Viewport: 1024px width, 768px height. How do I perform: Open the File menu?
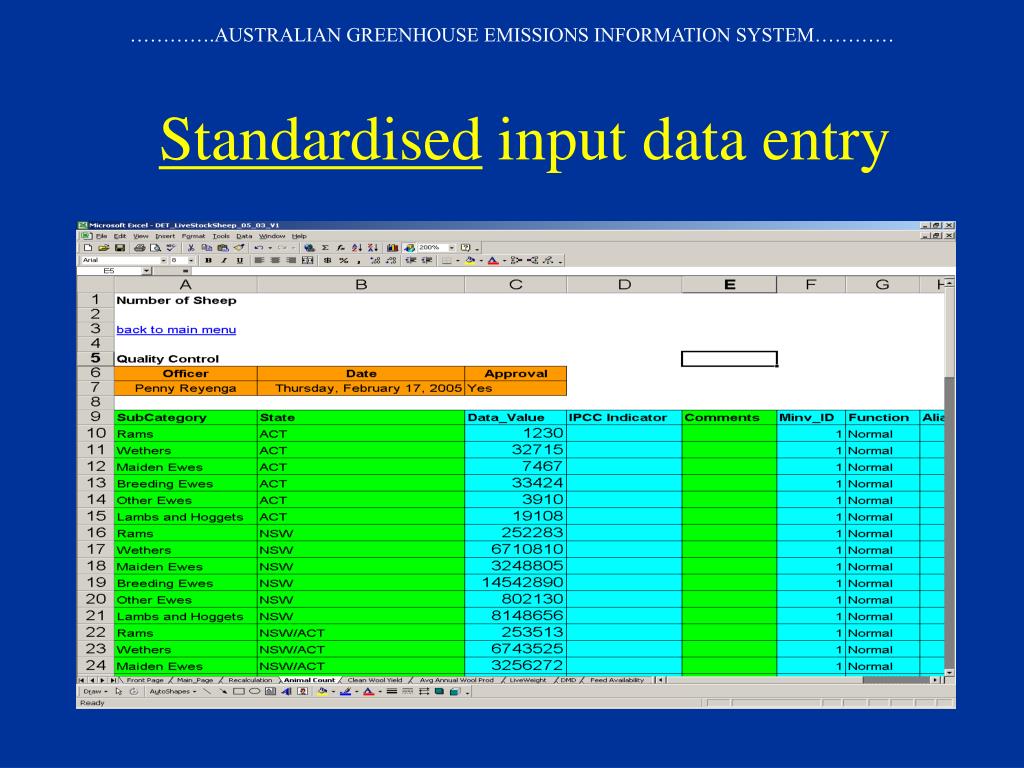point(102,236)
